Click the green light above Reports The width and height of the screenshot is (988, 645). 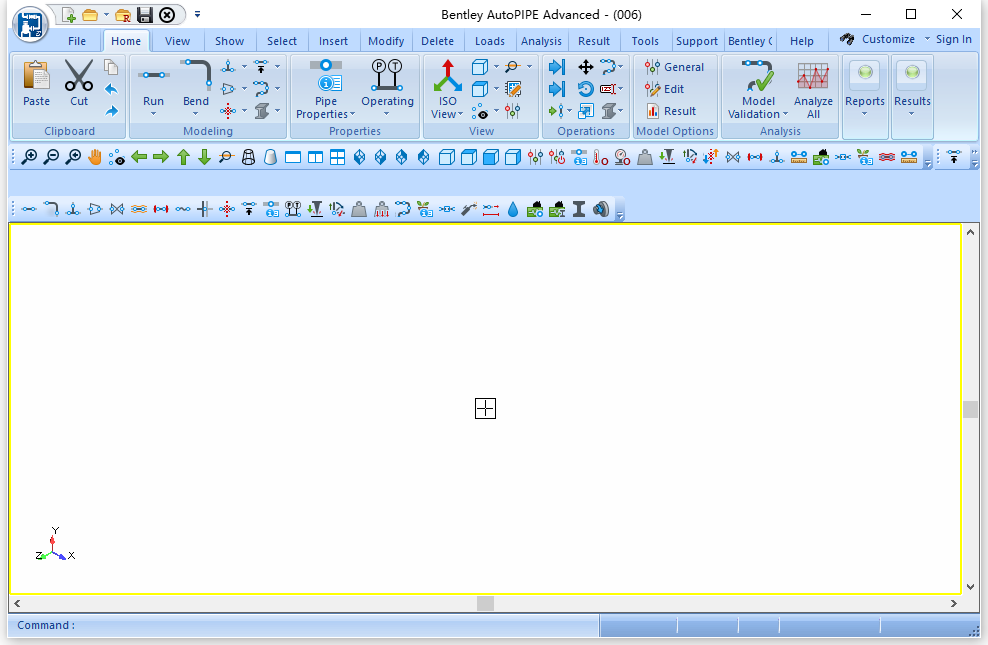click(865, 72)
